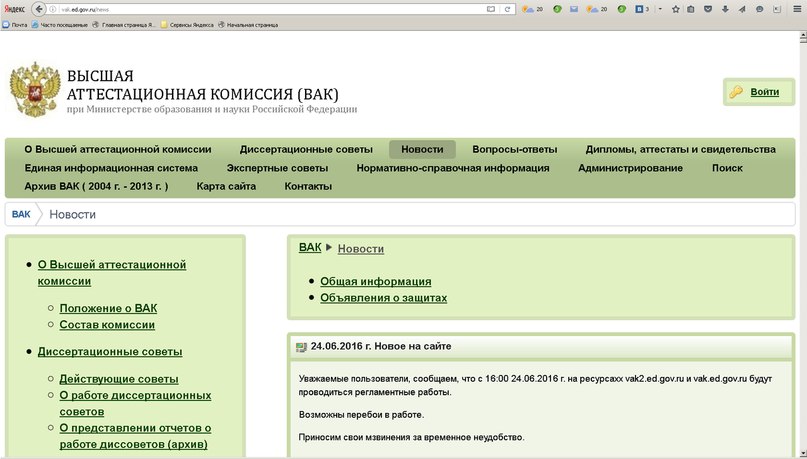Screen dimensions: 807x459
Task: Click green Yandex icon left of mail icon
Action: click(557, 9)
